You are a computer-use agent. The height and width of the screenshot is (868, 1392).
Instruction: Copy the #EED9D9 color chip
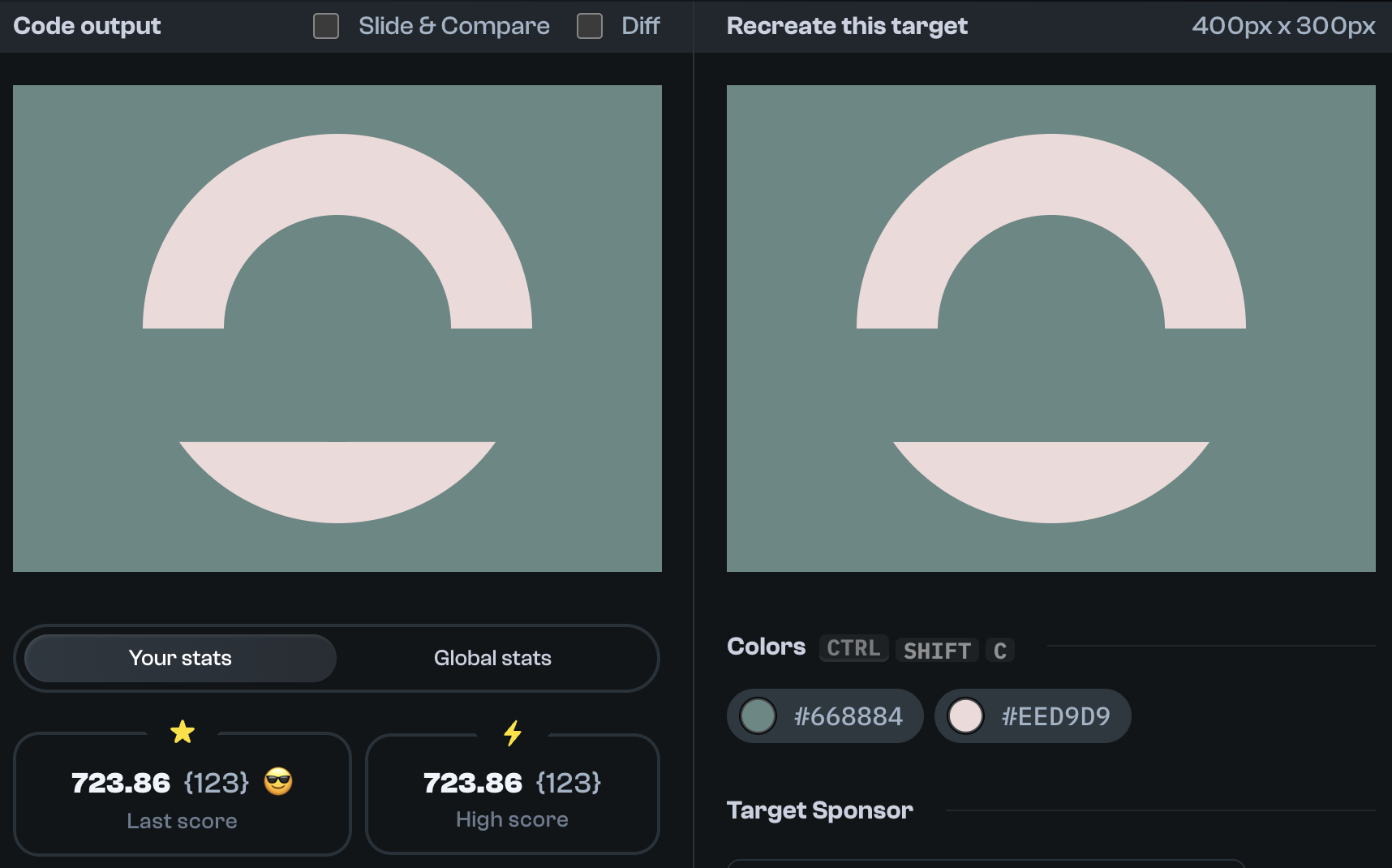click(x=1033, y=716)
